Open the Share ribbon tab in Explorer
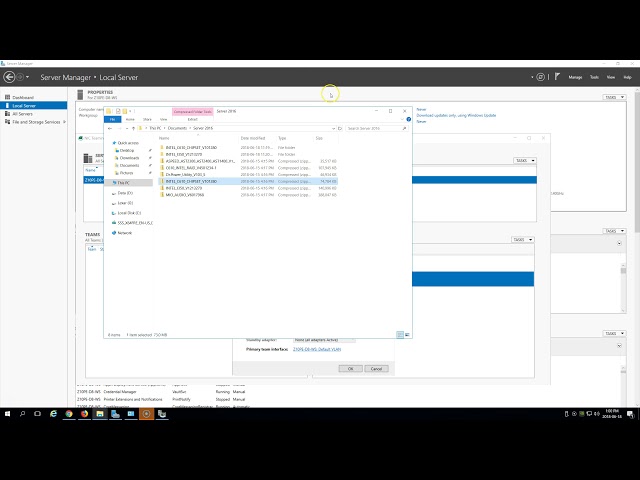The width and height of the screenshot is (640, 480). [147, 119]
